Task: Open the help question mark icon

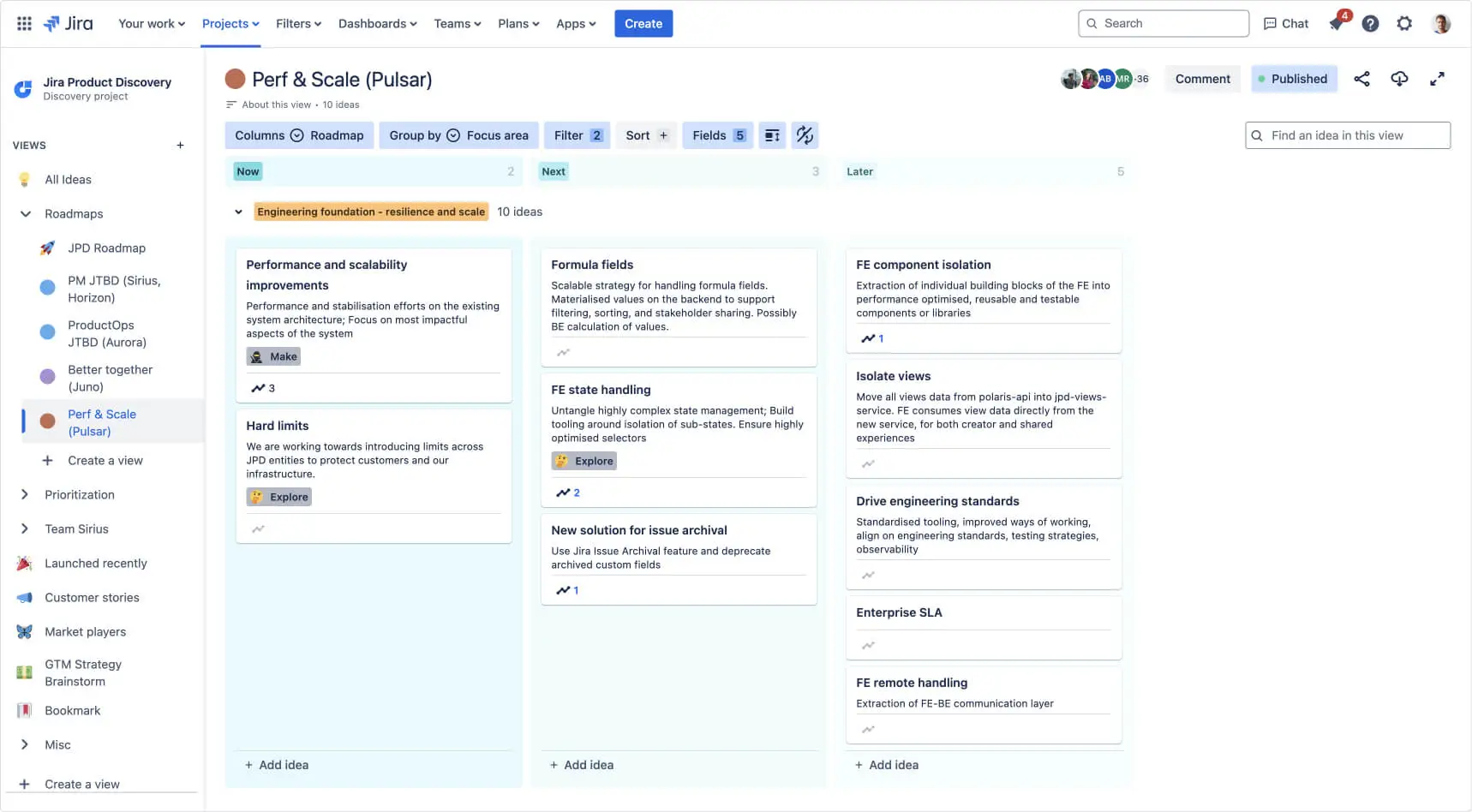Action: (x=1370, y=23)
